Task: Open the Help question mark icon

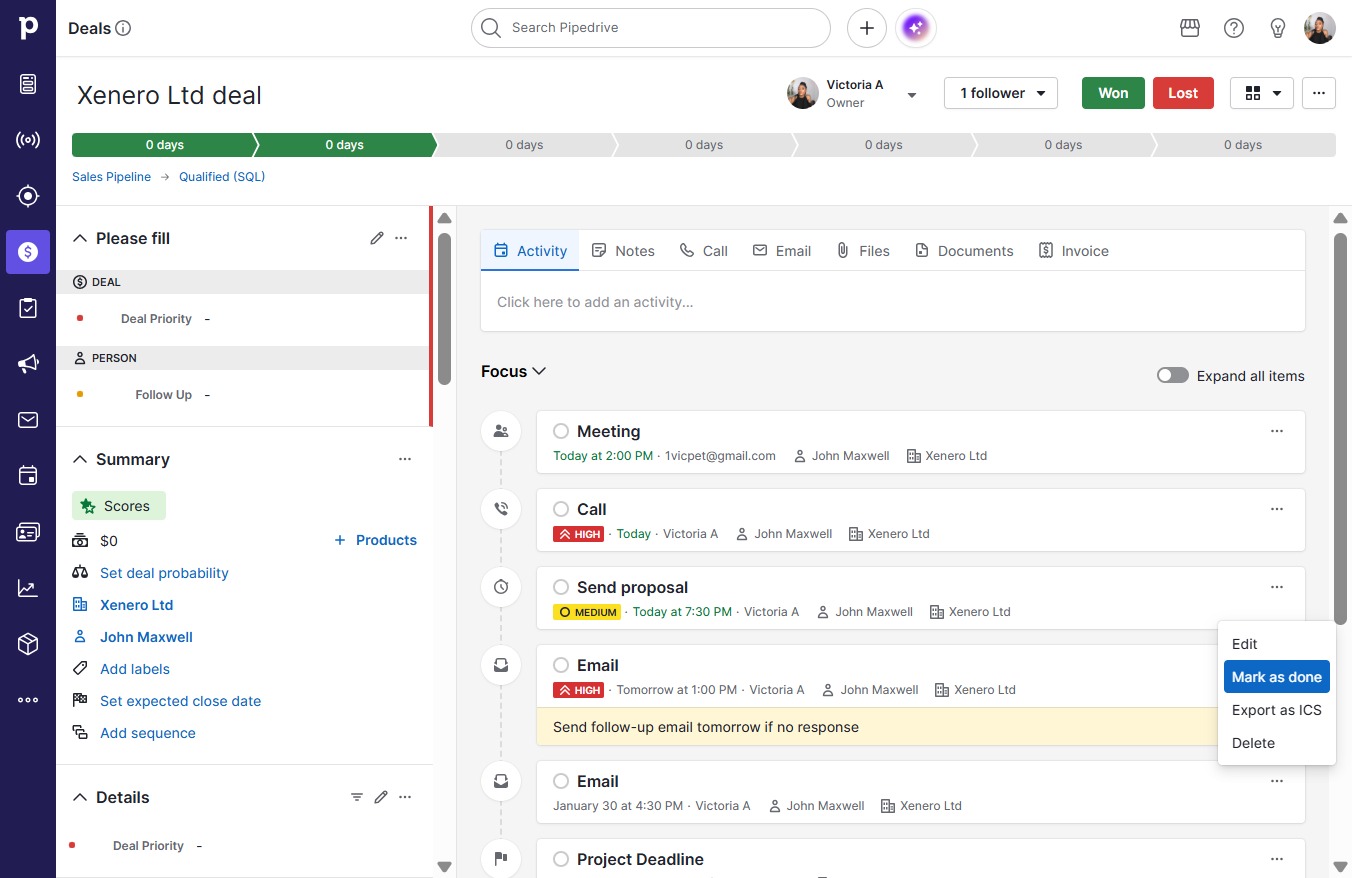Action: coord(1234,28)
